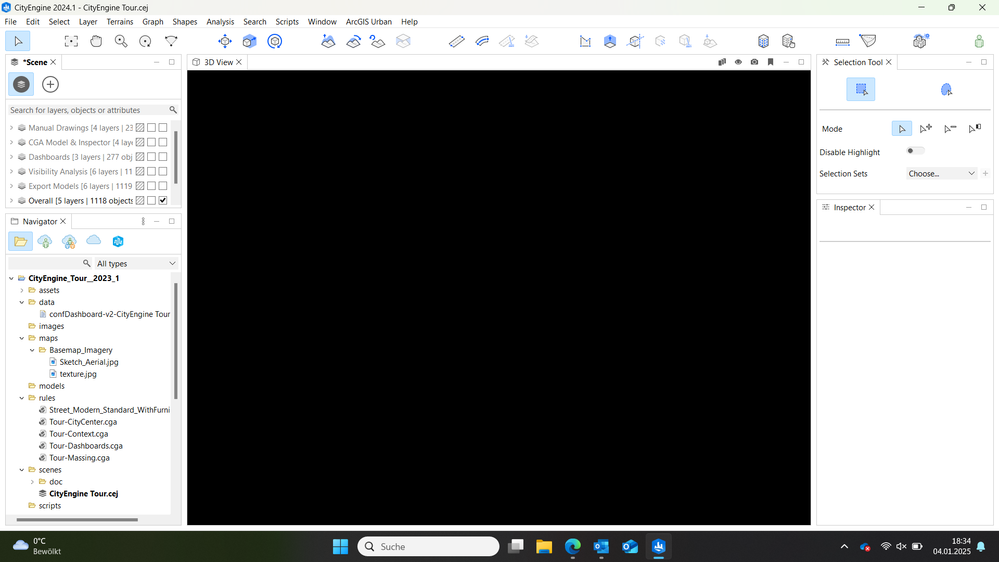Toggle visibility checkbox for Export Models layer

(x=163, y=186)
